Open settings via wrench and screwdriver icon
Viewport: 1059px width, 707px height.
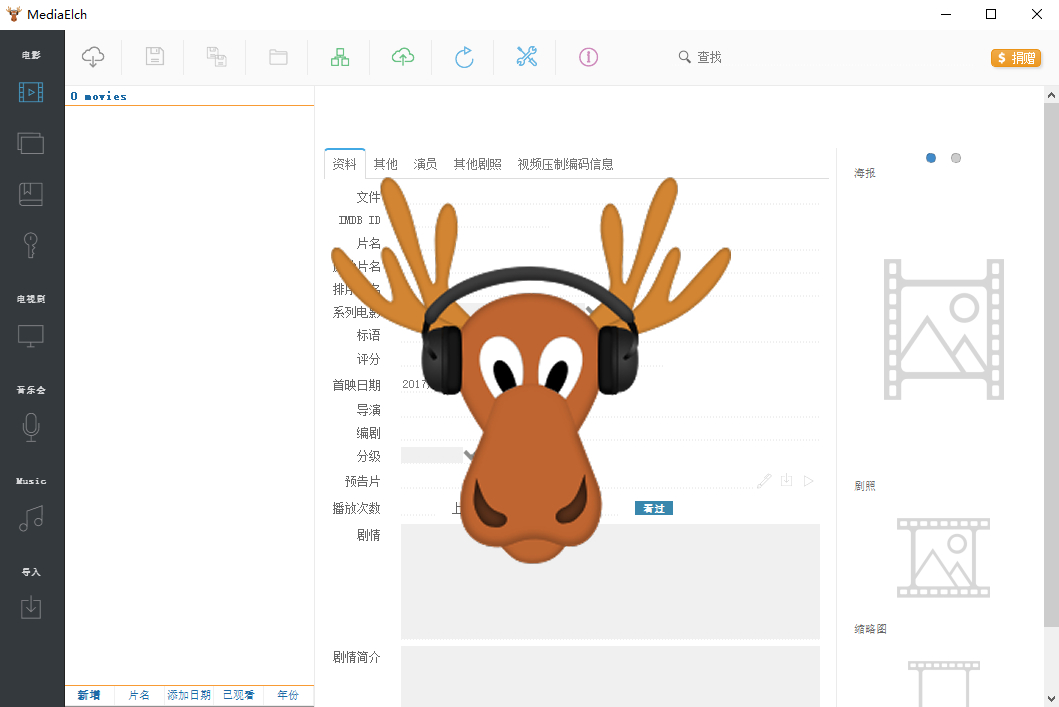(x=527, y=57)
